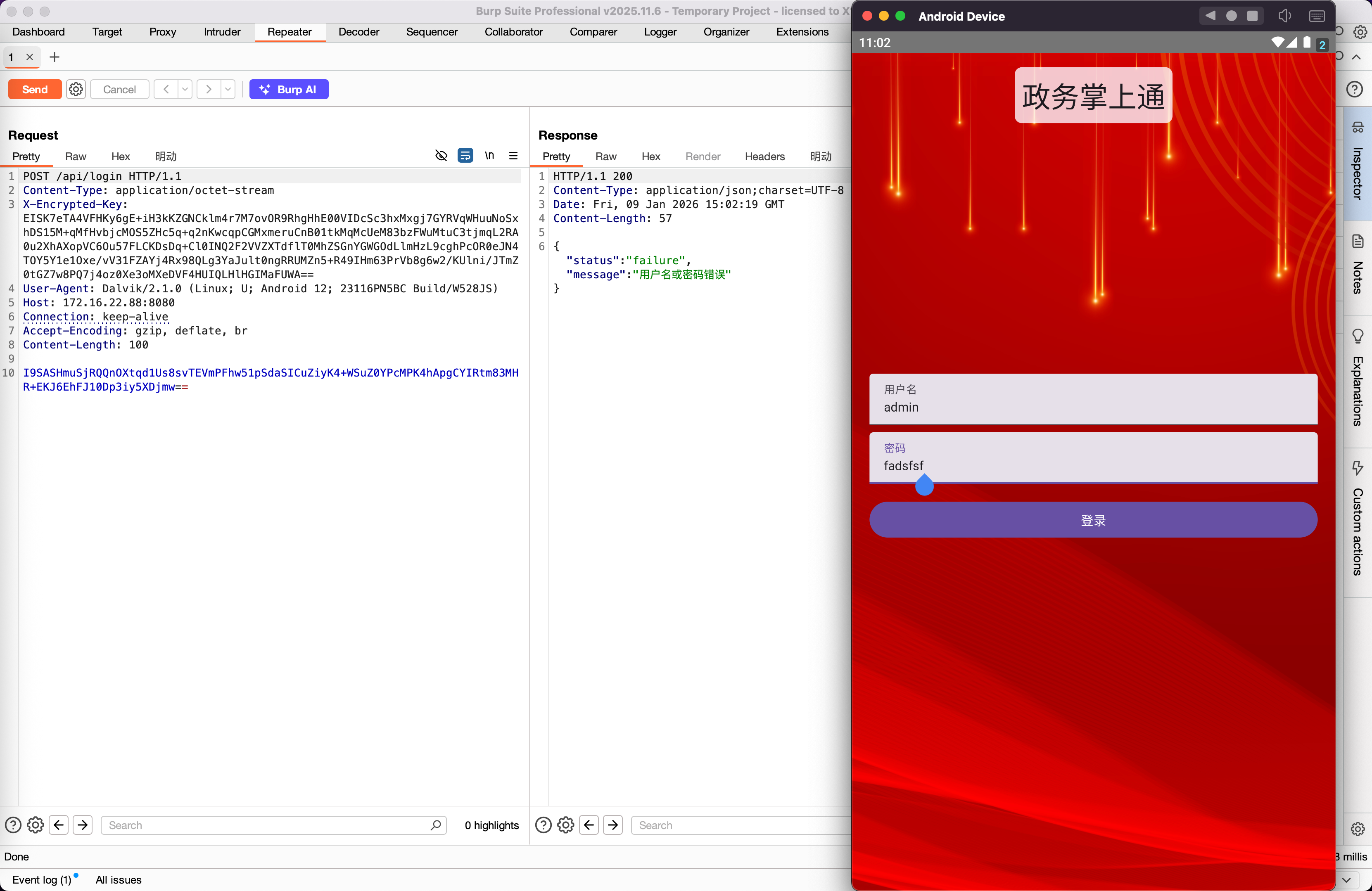Click the emulator back navigation triangle

coord(1210,16)
